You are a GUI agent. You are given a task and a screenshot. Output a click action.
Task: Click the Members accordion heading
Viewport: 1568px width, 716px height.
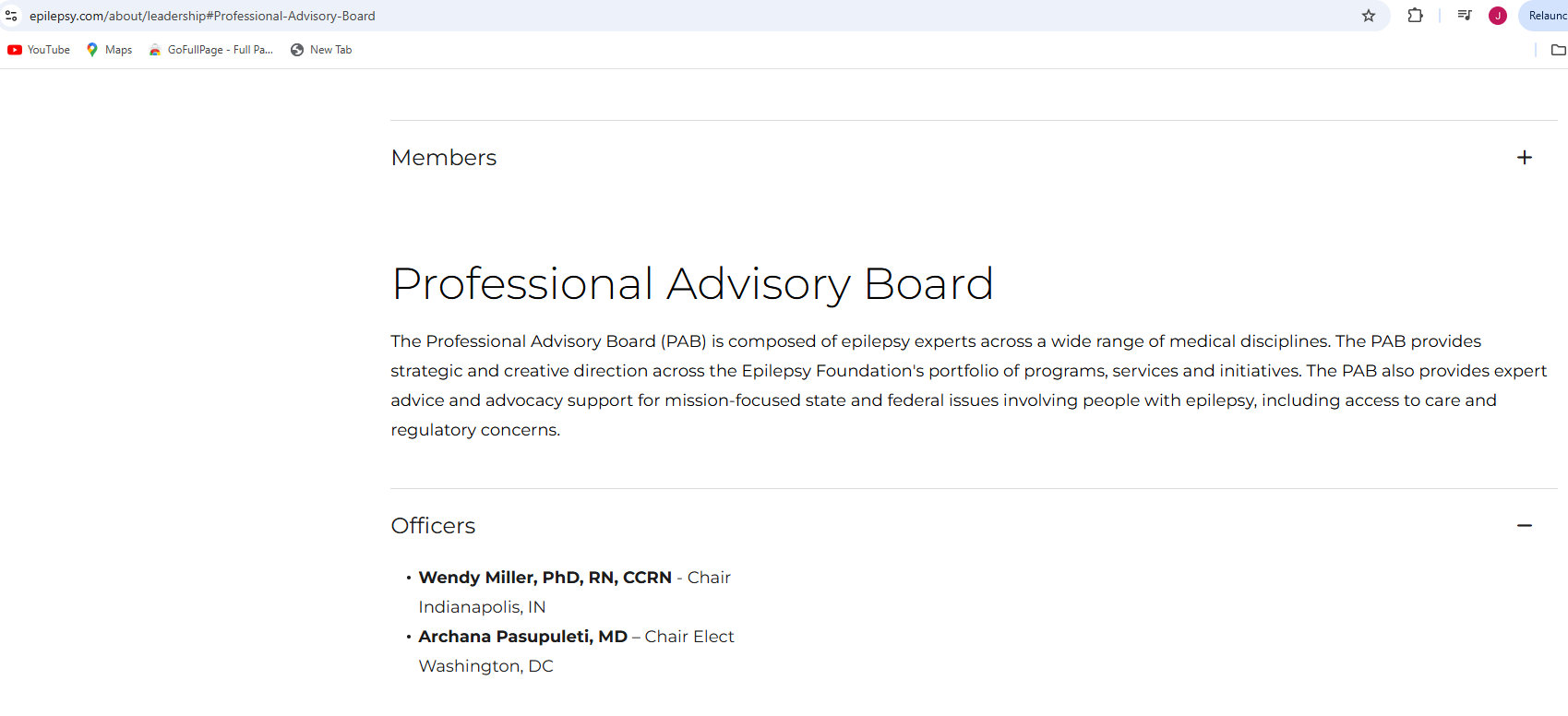coord(444,158)
